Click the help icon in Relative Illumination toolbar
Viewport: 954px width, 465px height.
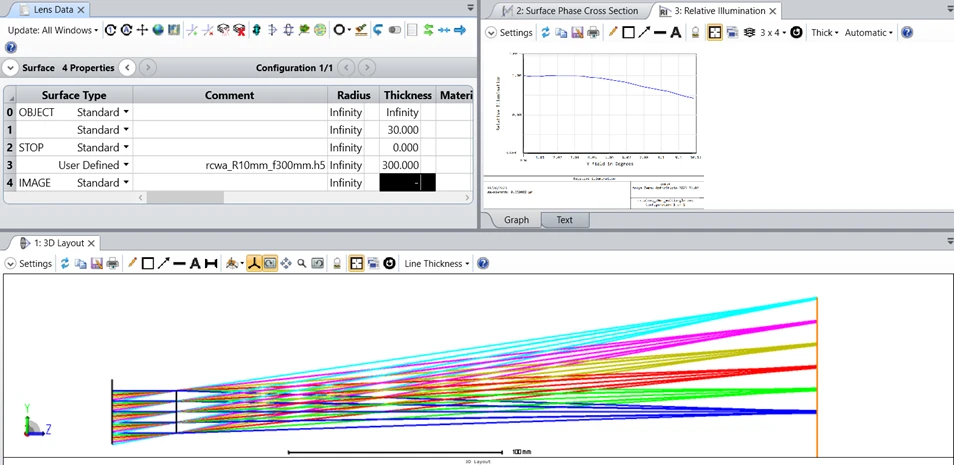pyautogui.click(x=907, y=33)
